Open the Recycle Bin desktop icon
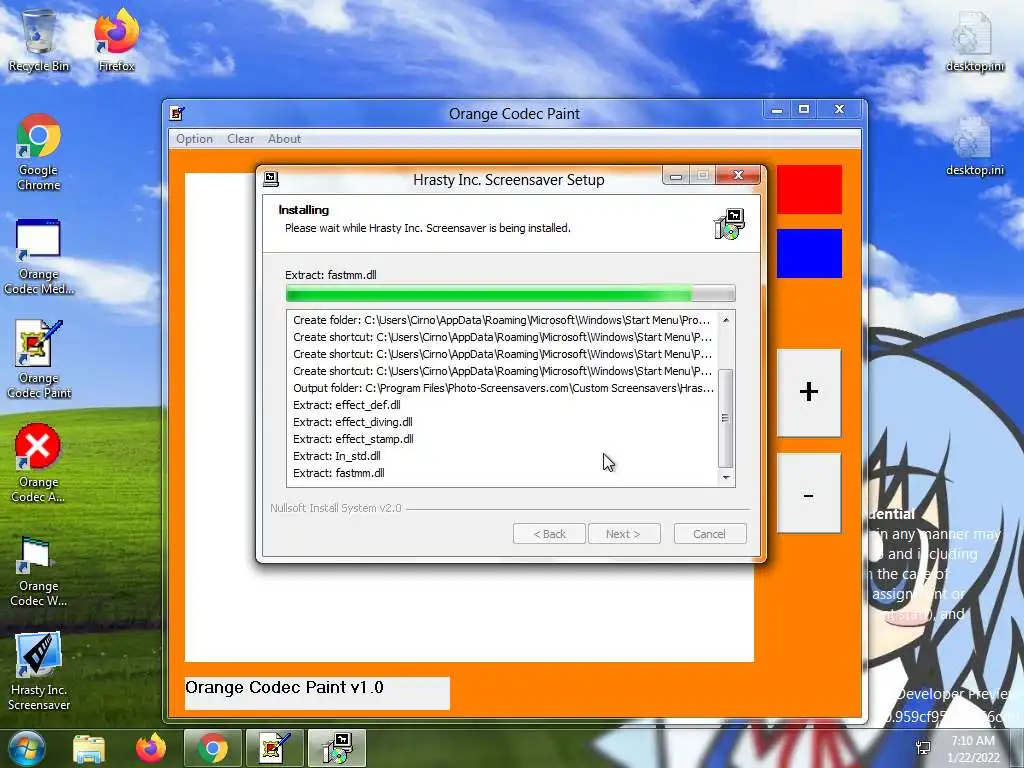Screen dimensions: 1024x768 tap(39, 40)
